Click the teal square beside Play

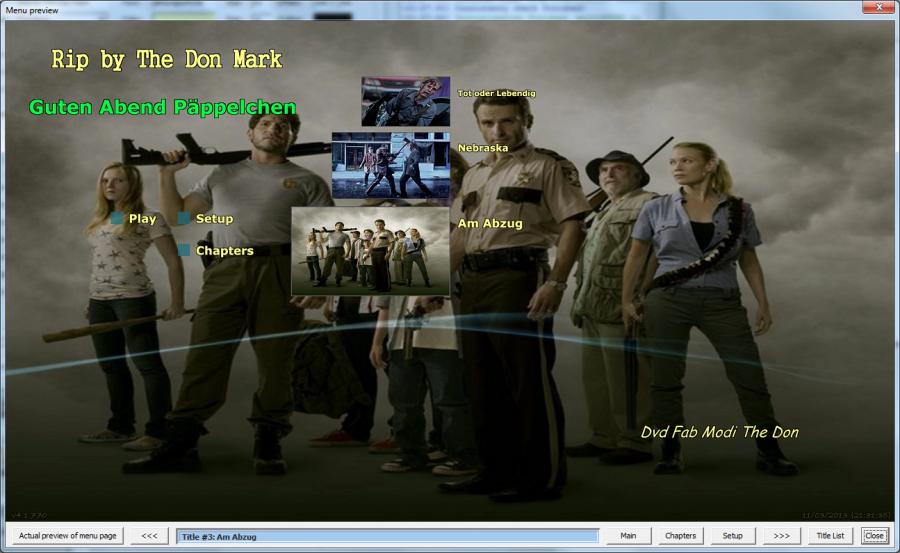click(x=117, y=218)
